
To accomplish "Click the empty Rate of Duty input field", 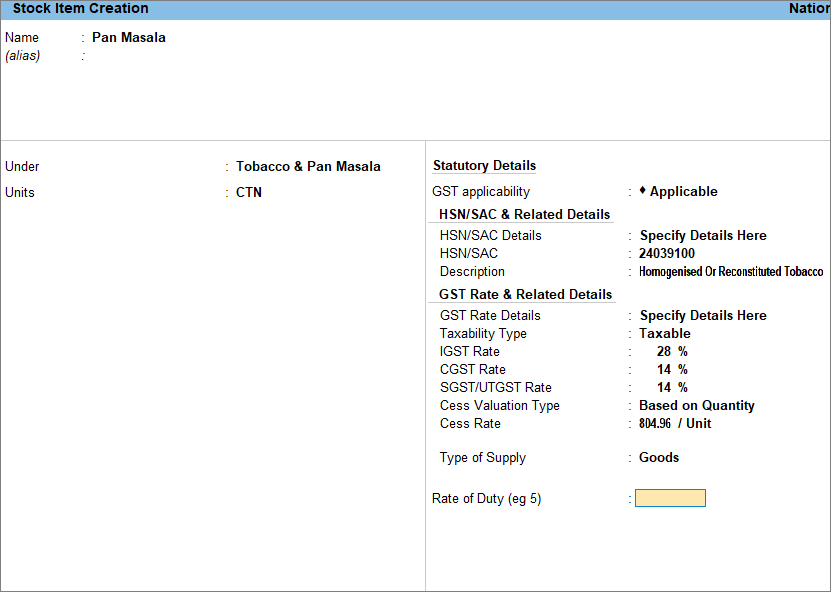I will click(x=670, y=498).
